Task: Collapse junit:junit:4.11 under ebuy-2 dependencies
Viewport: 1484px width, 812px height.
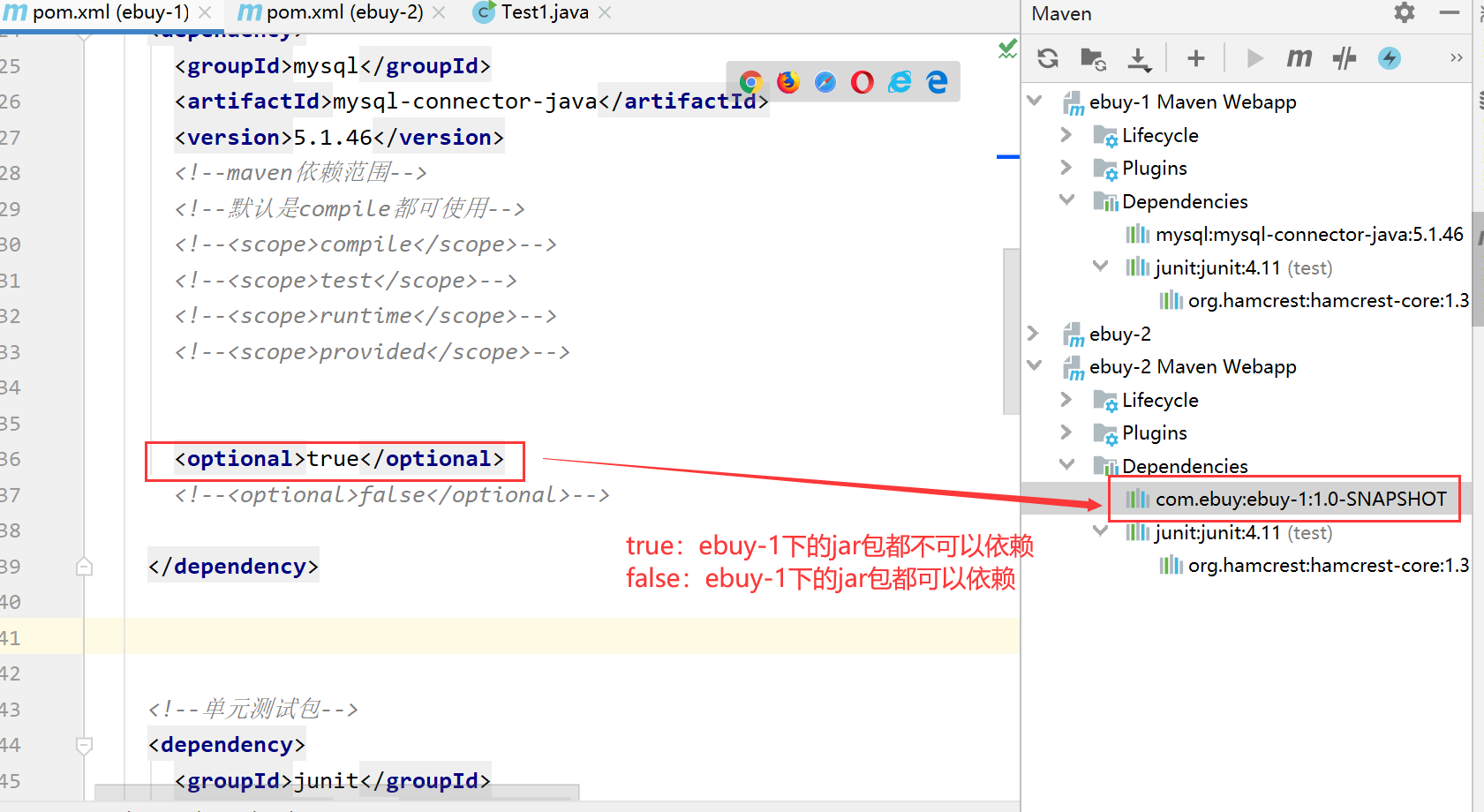Action: coord(1100,530)
